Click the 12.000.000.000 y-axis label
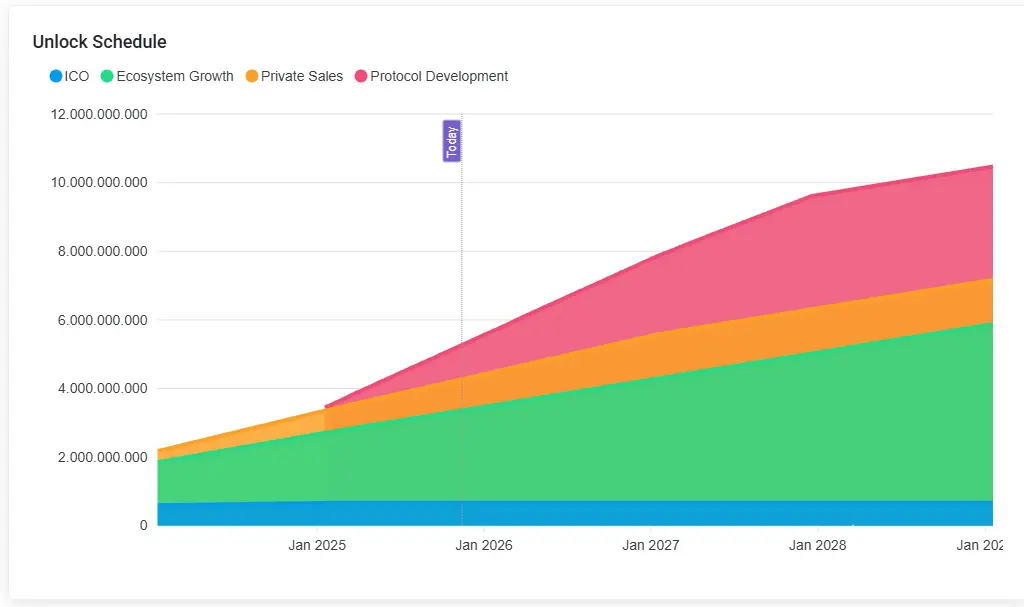This screenshot has height=607, width=1024. pos(99,114)
